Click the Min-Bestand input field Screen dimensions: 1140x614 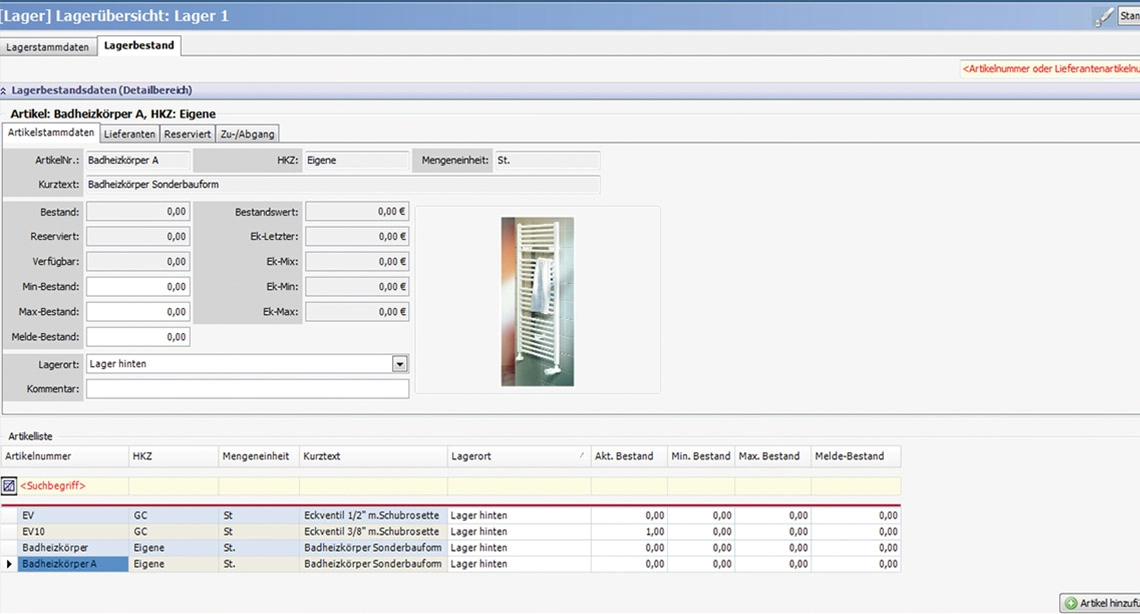click(138, 287)
